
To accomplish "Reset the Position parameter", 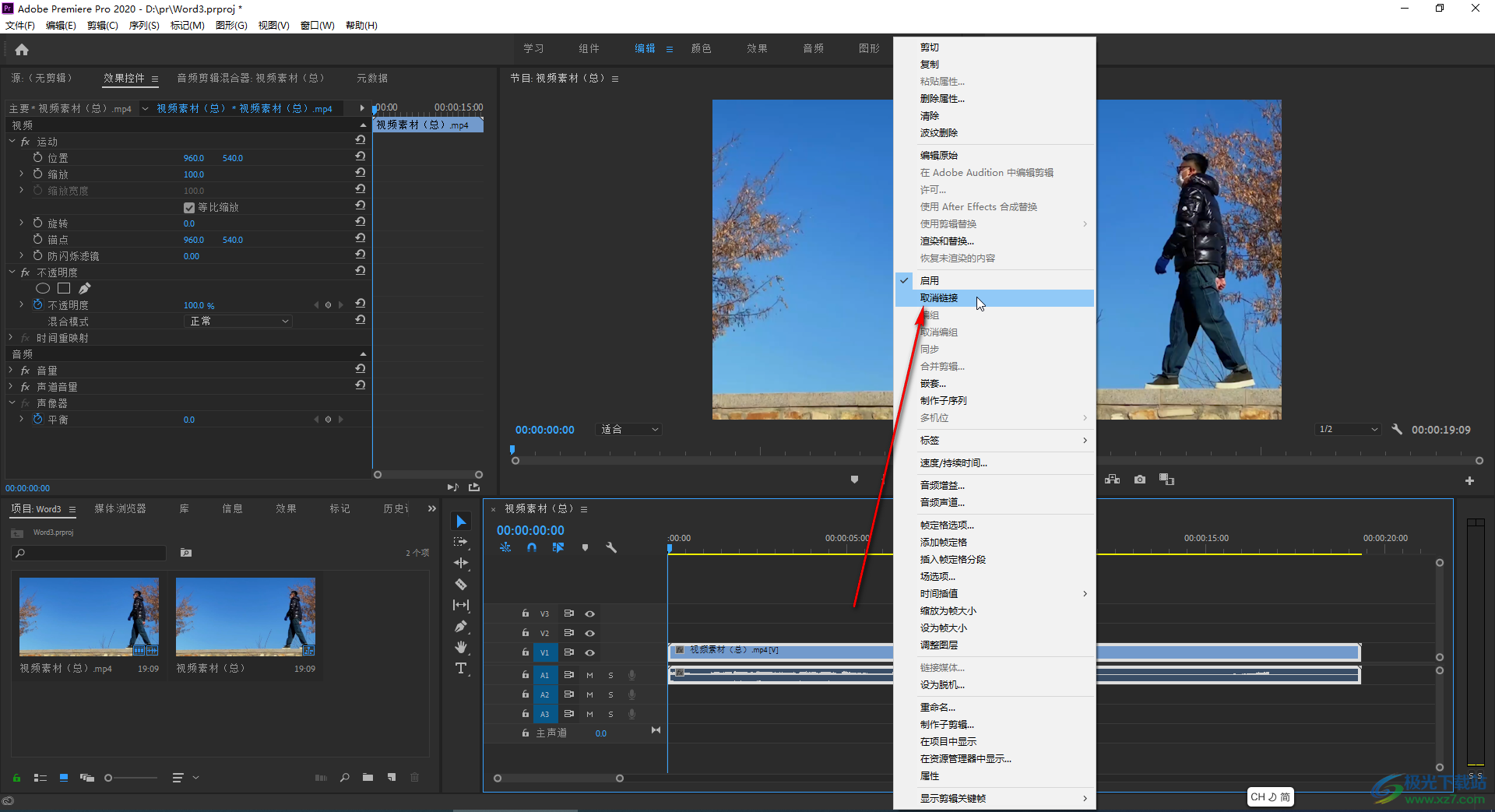I will click(361, 156).
